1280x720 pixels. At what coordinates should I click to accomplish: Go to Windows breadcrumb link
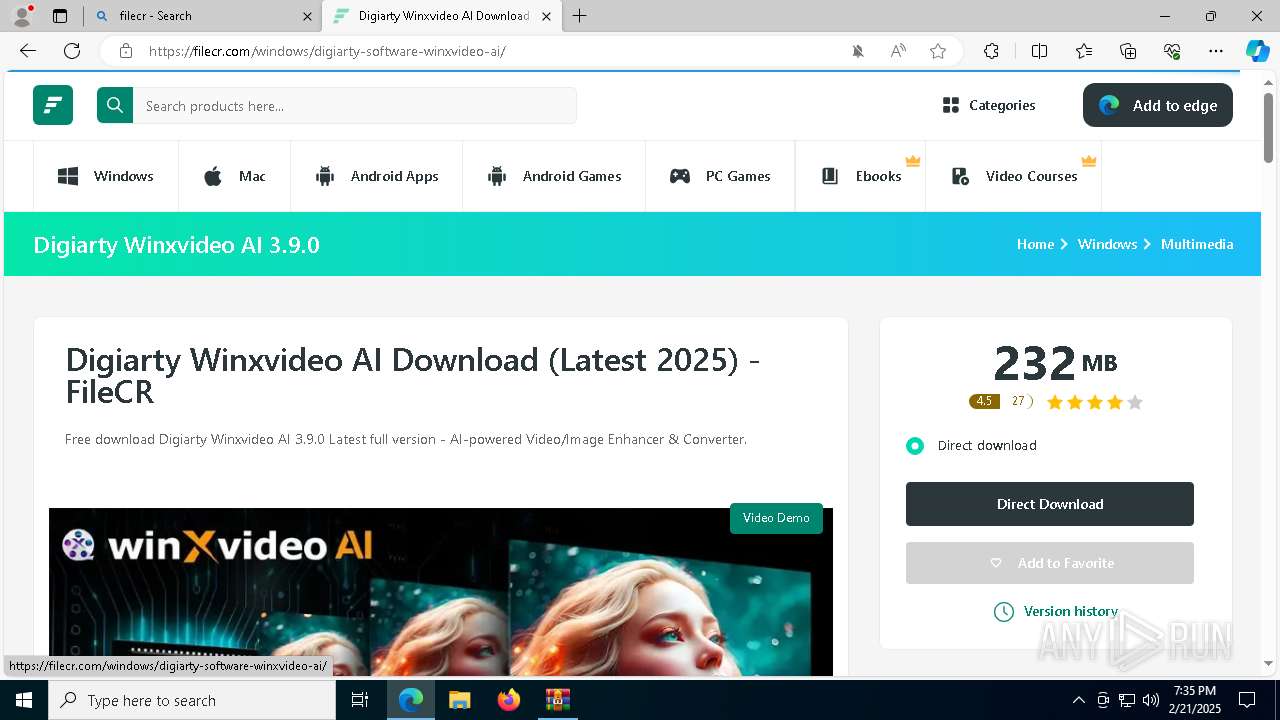pos(1107,244)
